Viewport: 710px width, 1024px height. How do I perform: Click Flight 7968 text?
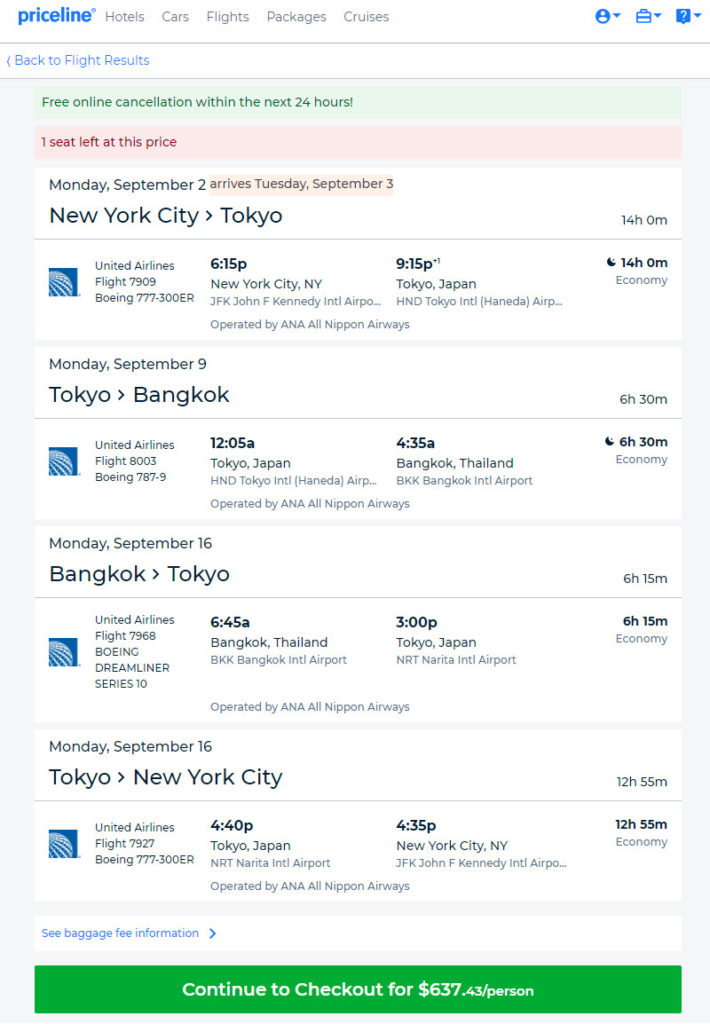125,635
